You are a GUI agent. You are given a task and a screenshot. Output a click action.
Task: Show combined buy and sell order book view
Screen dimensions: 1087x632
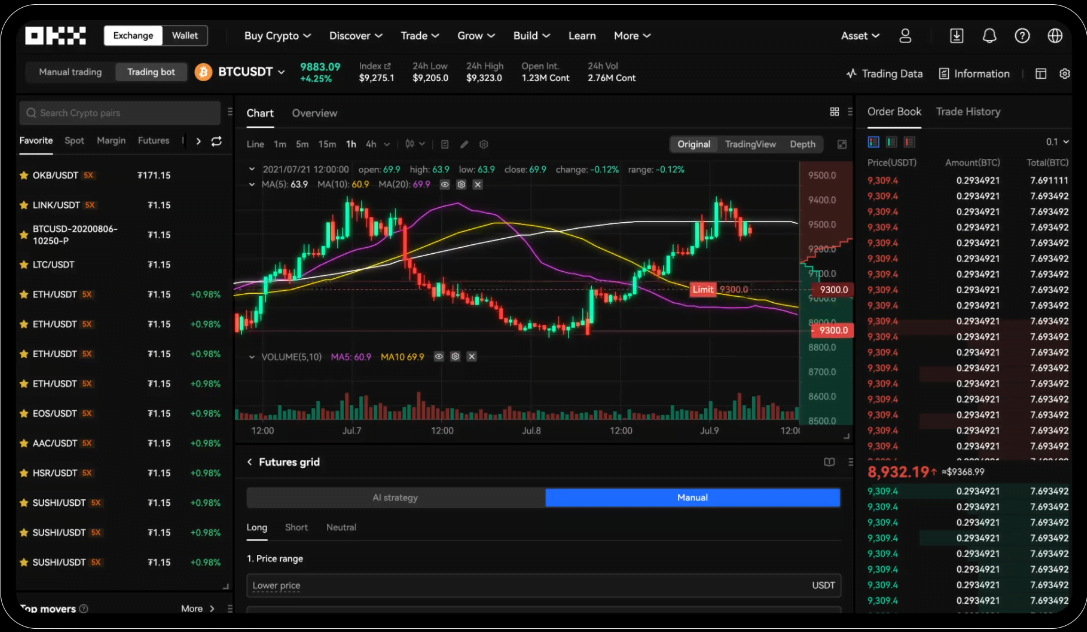pos(873,142)
